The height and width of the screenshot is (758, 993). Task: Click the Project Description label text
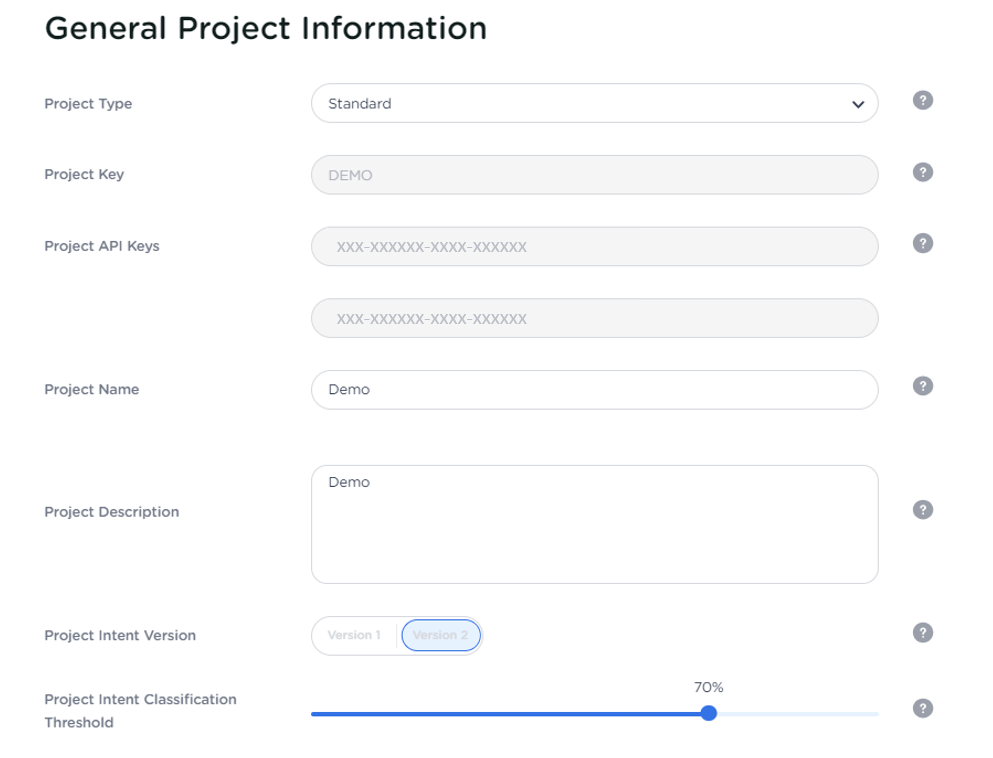pos(112,512)
